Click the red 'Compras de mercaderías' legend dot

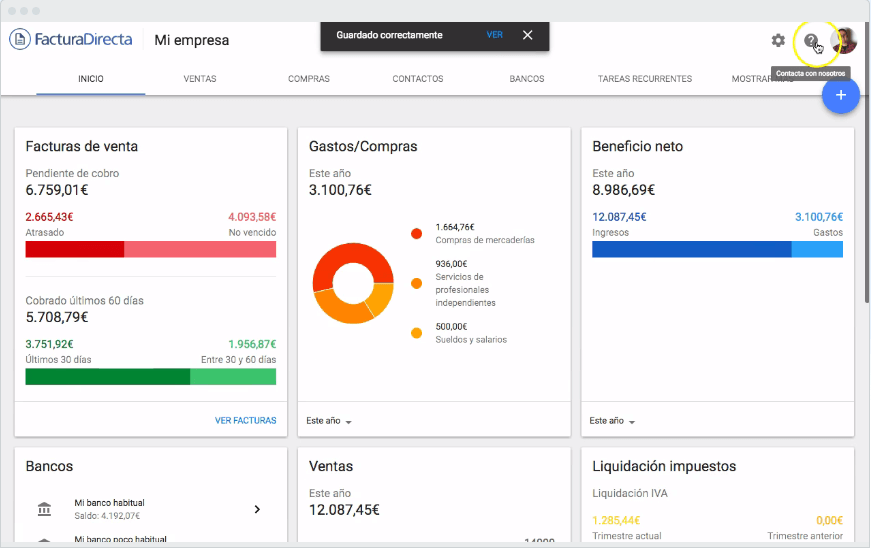tap(416, 234)
